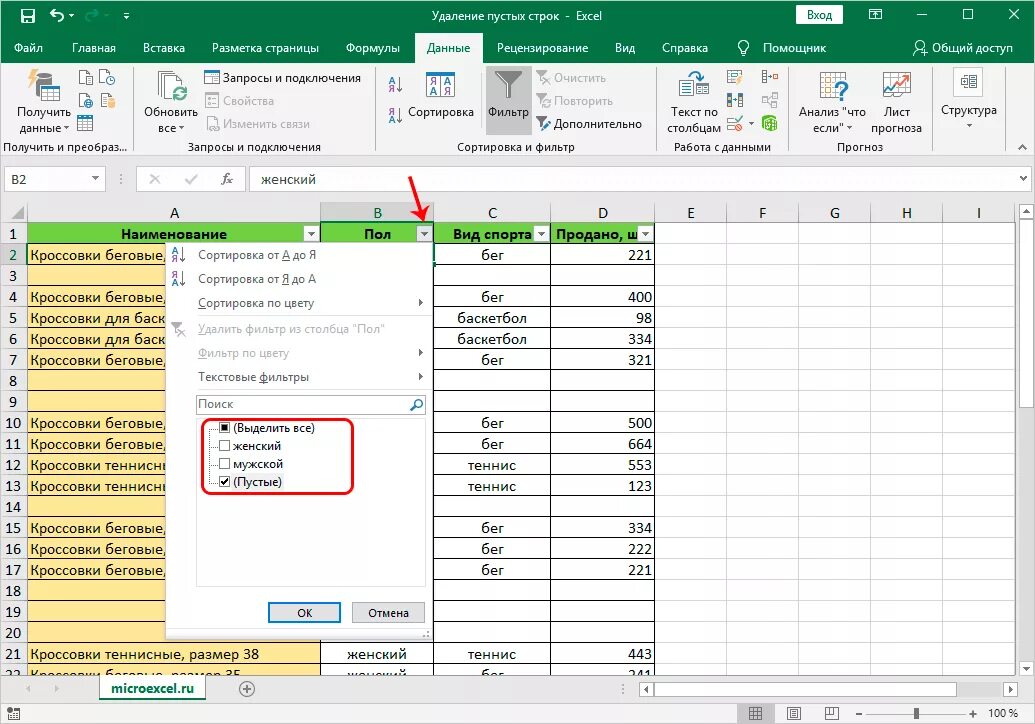Switch to Page Break preview icon

coord(832,713)
